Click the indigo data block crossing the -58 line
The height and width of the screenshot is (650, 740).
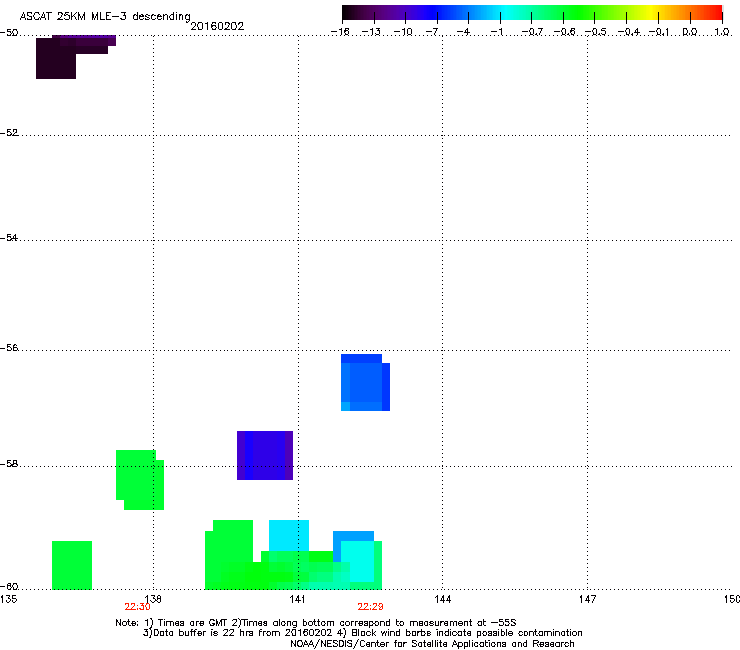click(265, 456)
